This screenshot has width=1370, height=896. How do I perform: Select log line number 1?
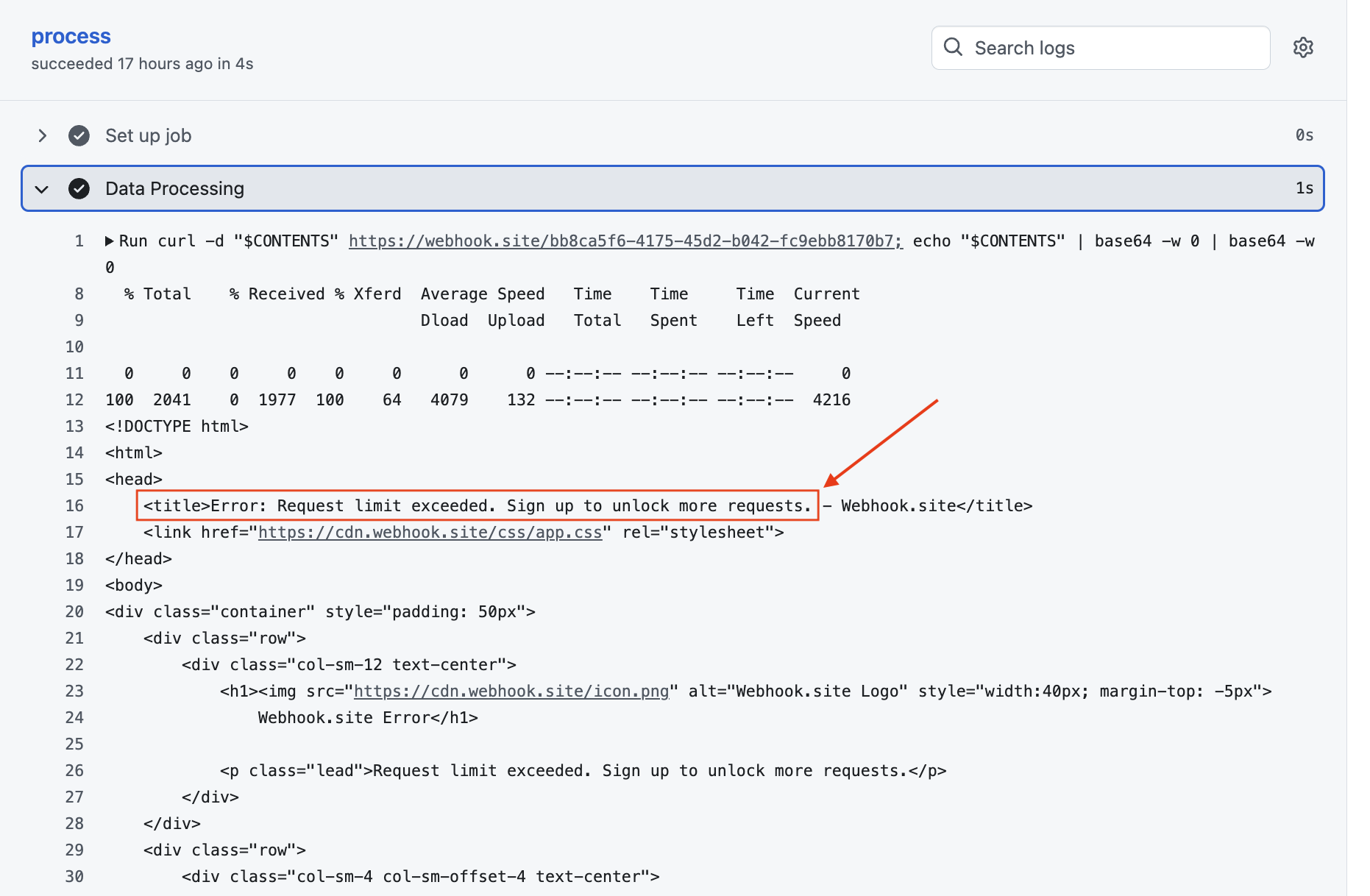[79, 241]
